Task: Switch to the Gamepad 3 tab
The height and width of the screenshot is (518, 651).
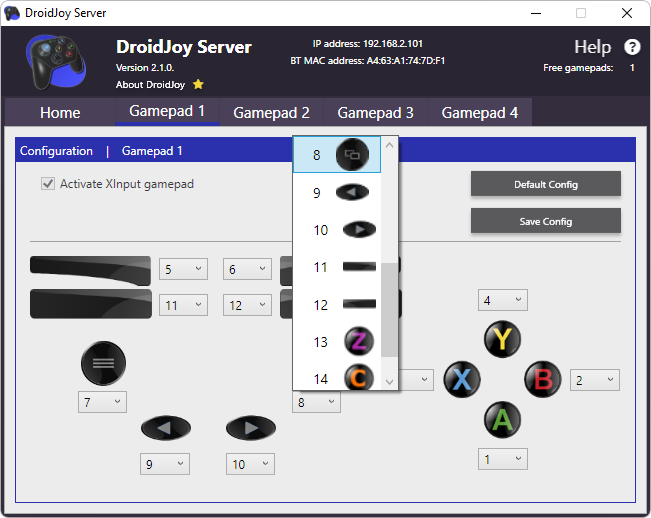Action: pos(375,112)
